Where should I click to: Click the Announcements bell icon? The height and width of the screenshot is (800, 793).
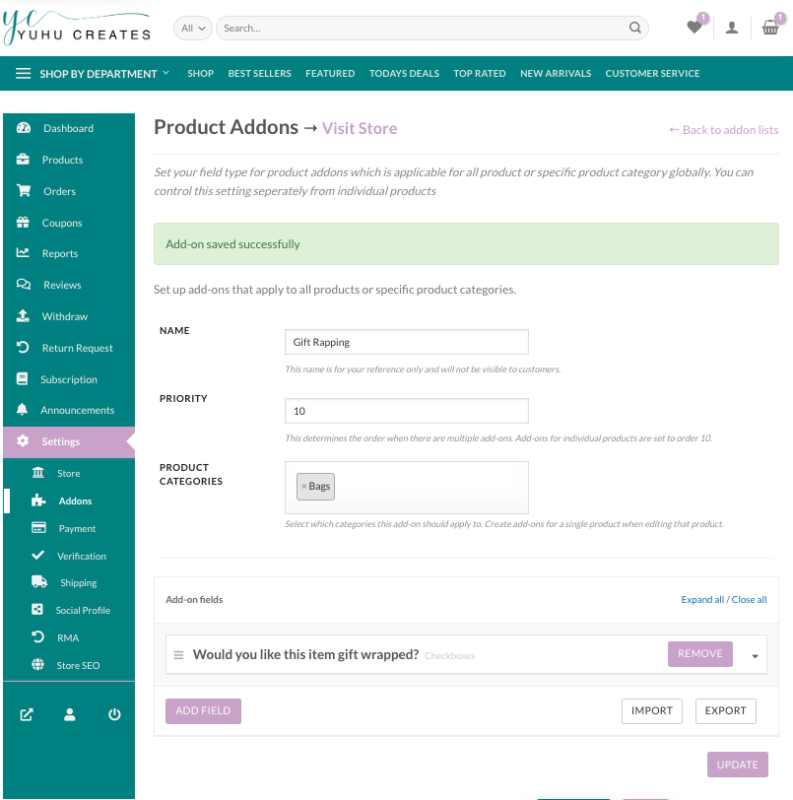tap(22, 410)
